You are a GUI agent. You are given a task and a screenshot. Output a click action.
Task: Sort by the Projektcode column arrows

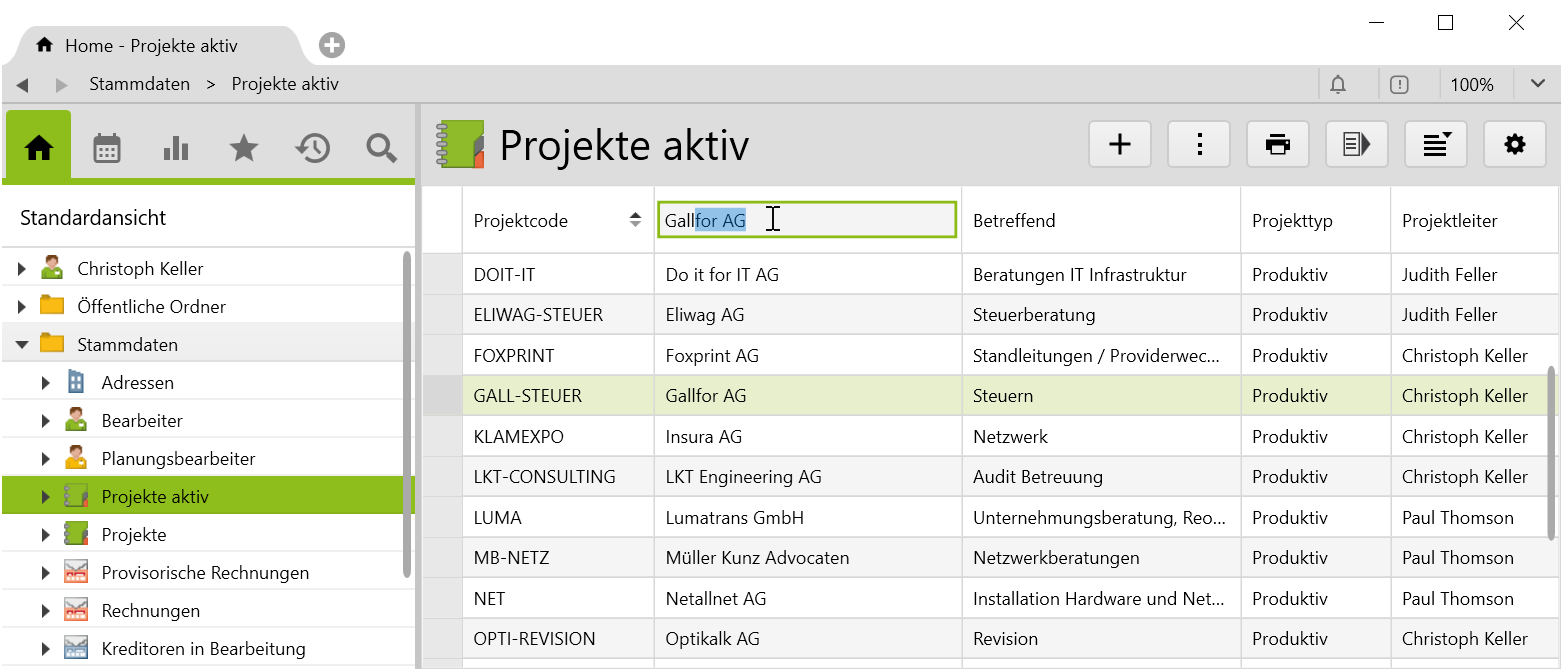(635, 221)
